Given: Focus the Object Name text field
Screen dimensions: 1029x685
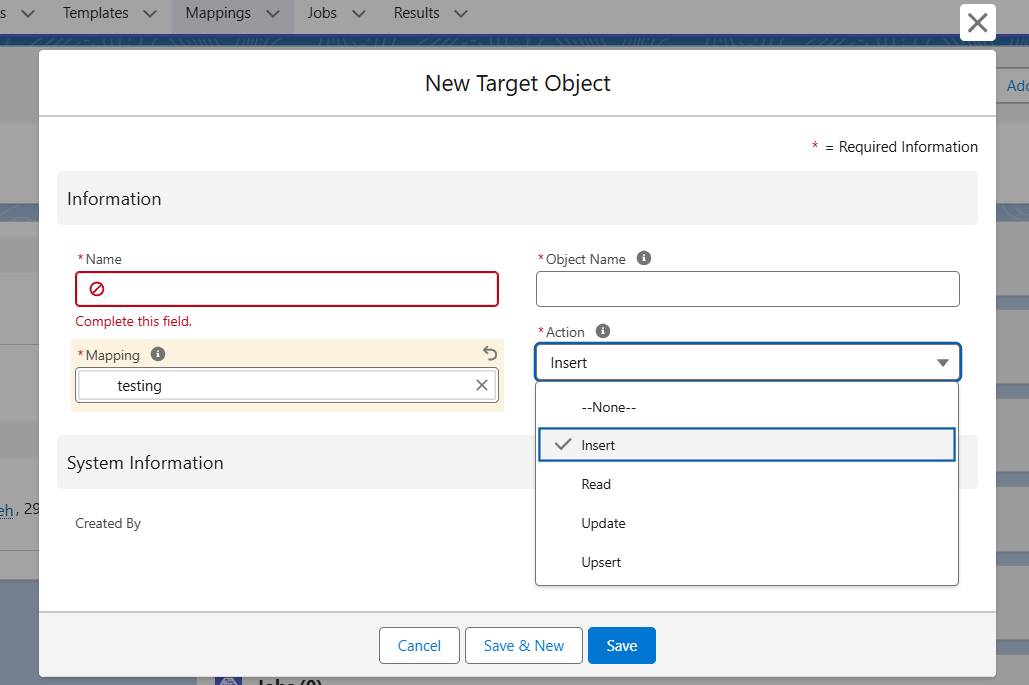Looking at the screenshot, I should point(747,289).
